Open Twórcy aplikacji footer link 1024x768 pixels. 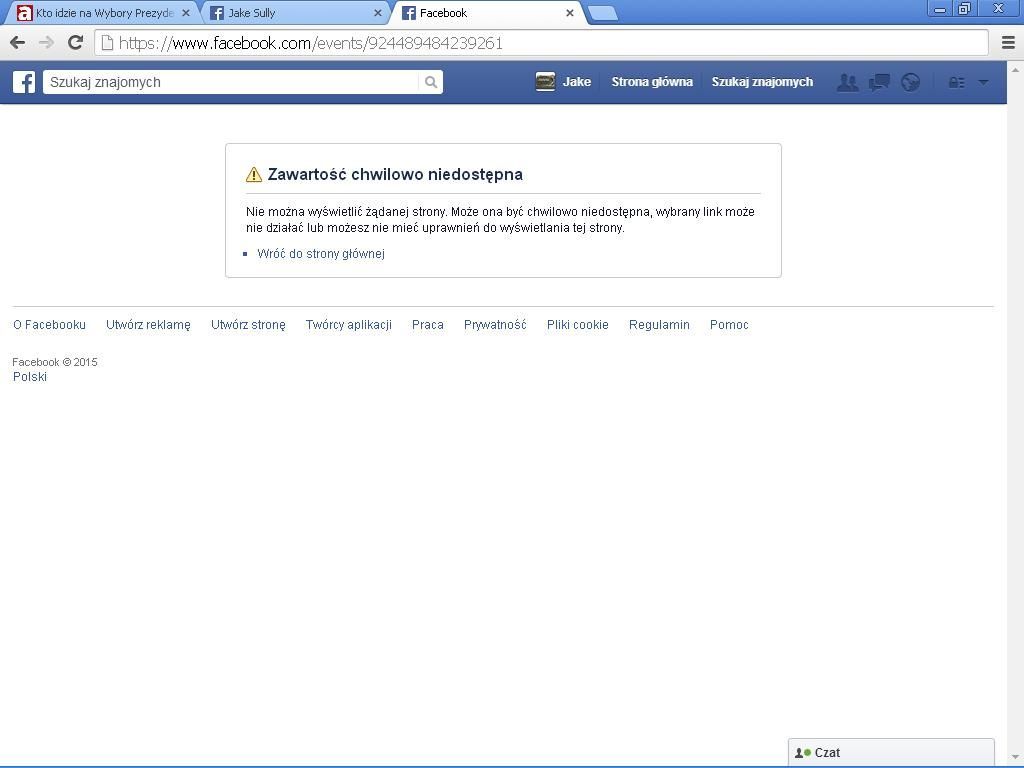(x=349, y=325)
